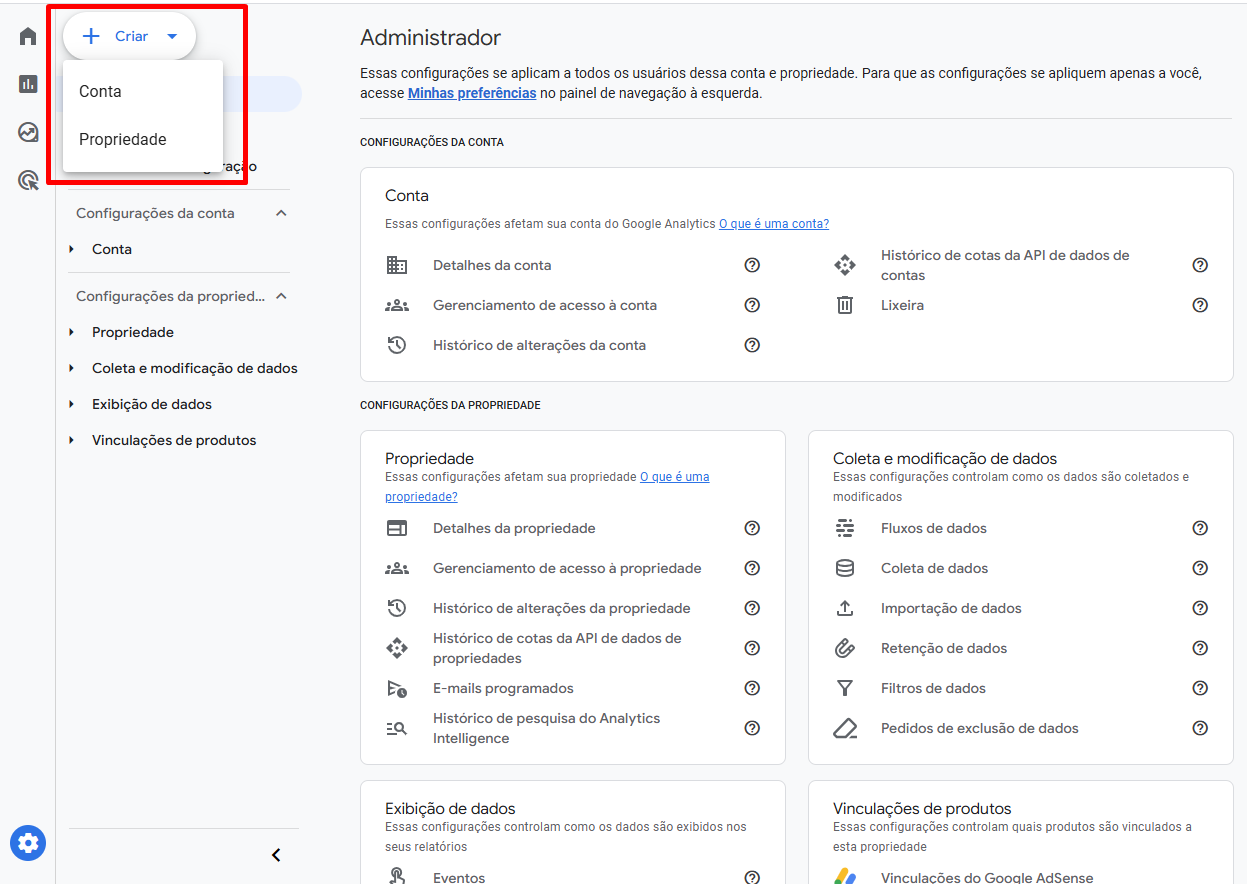This screenshot has height=884, width=1247.
Task: Open Gerenciamento de acesso à propriedade
Action: point(567,568)
